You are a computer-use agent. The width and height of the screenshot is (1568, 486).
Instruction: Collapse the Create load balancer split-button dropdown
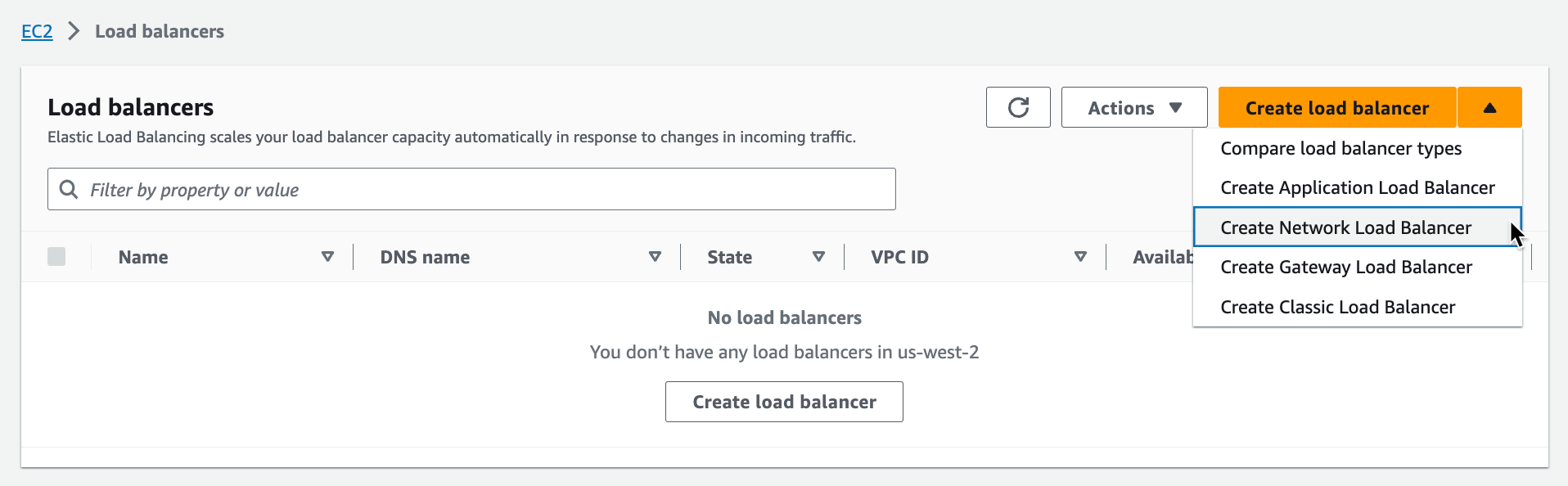click(x=1489, y=107)
